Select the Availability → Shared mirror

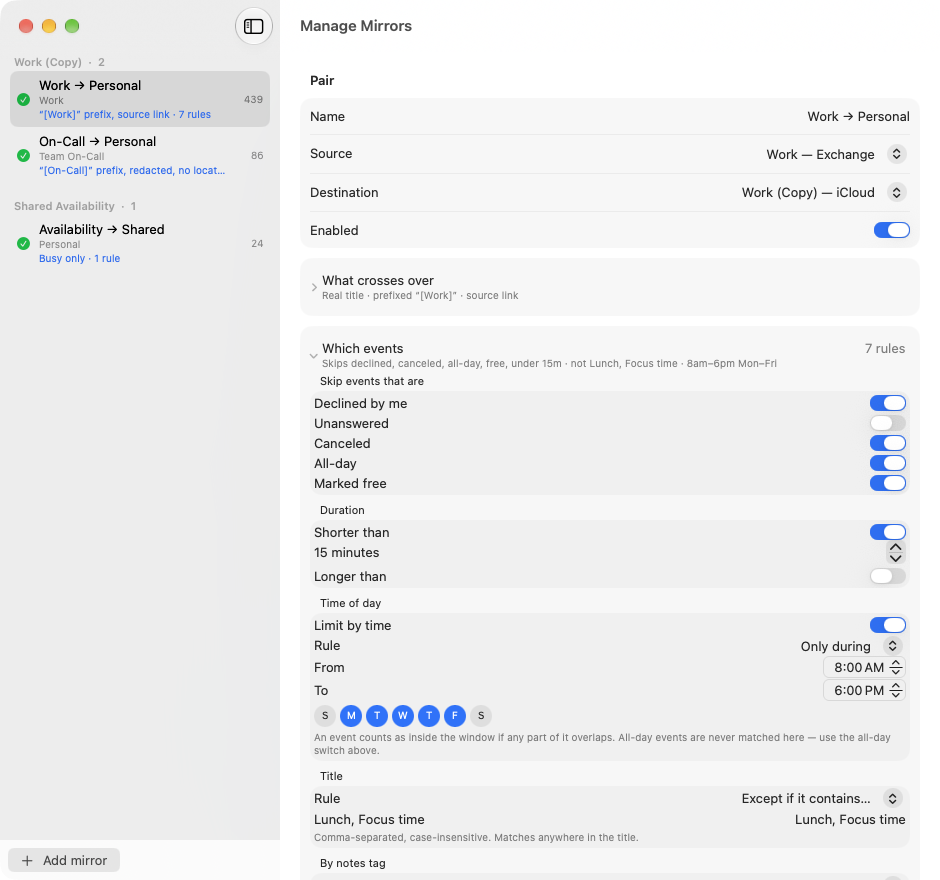coord(140,243)
